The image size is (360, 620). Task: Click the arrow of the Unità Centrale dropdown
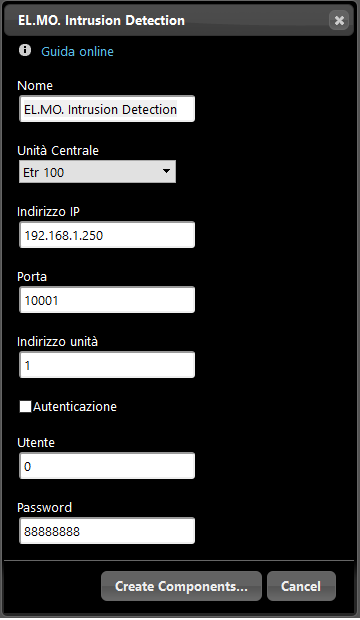click(167, 171)
